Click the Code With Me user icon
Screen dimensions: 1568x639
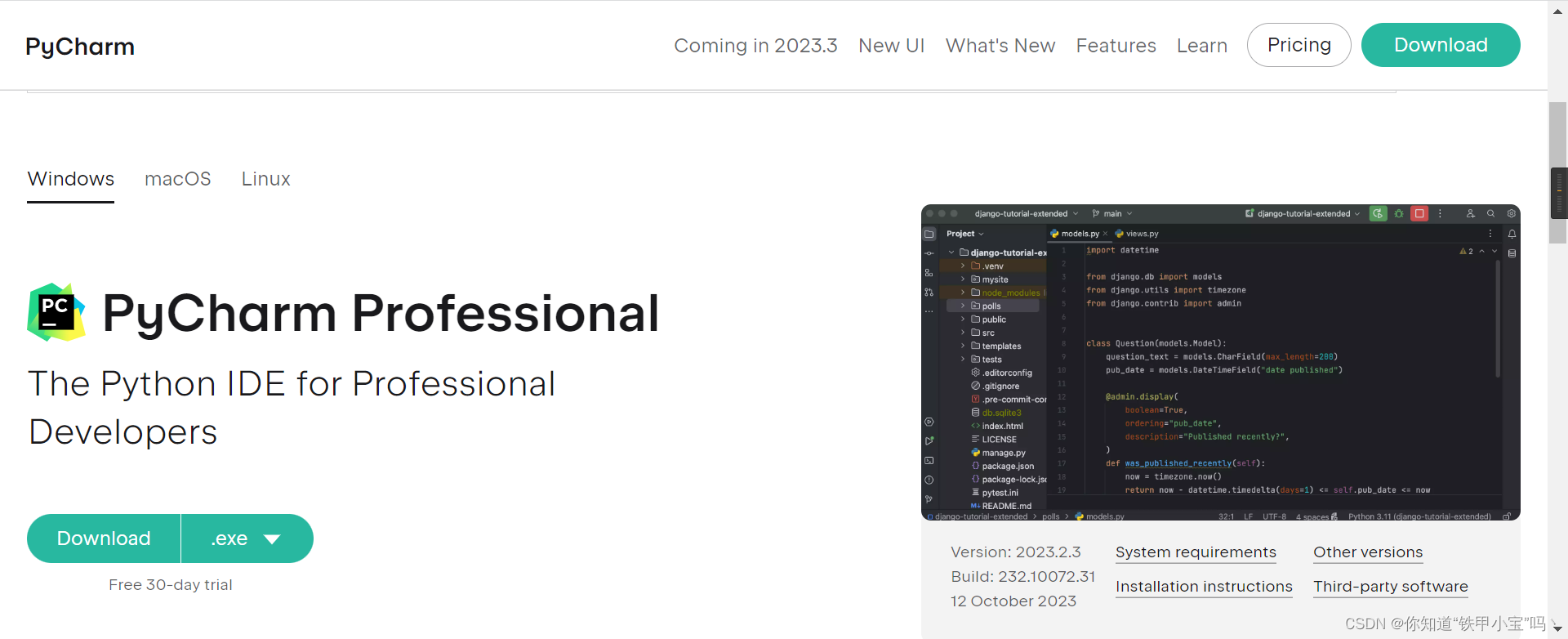[x=1470, y=213]
